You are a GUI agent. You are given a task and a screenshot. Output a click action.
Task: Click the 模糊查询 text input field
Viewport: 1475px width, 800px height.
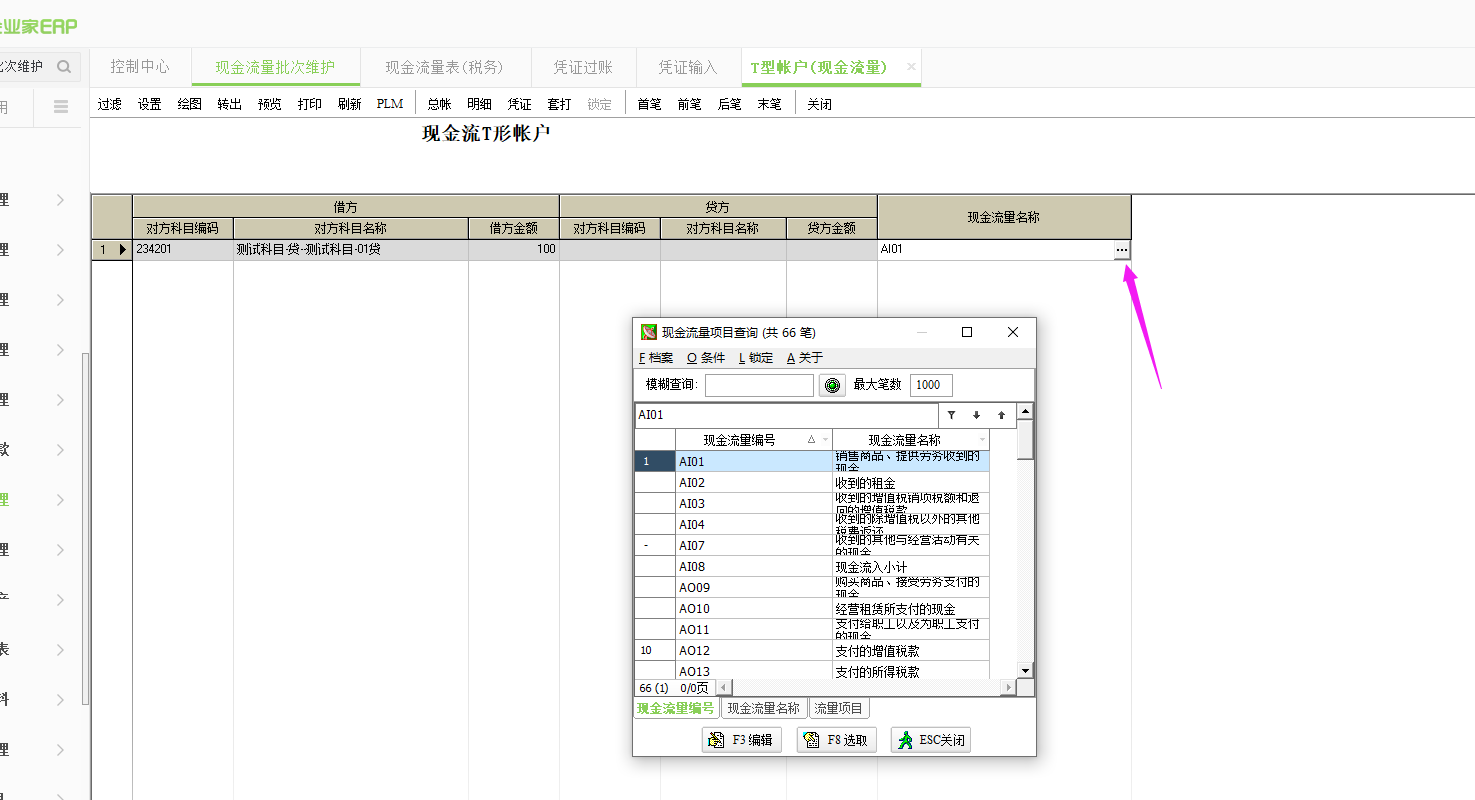pyautogui.click(x=759, y=385)
